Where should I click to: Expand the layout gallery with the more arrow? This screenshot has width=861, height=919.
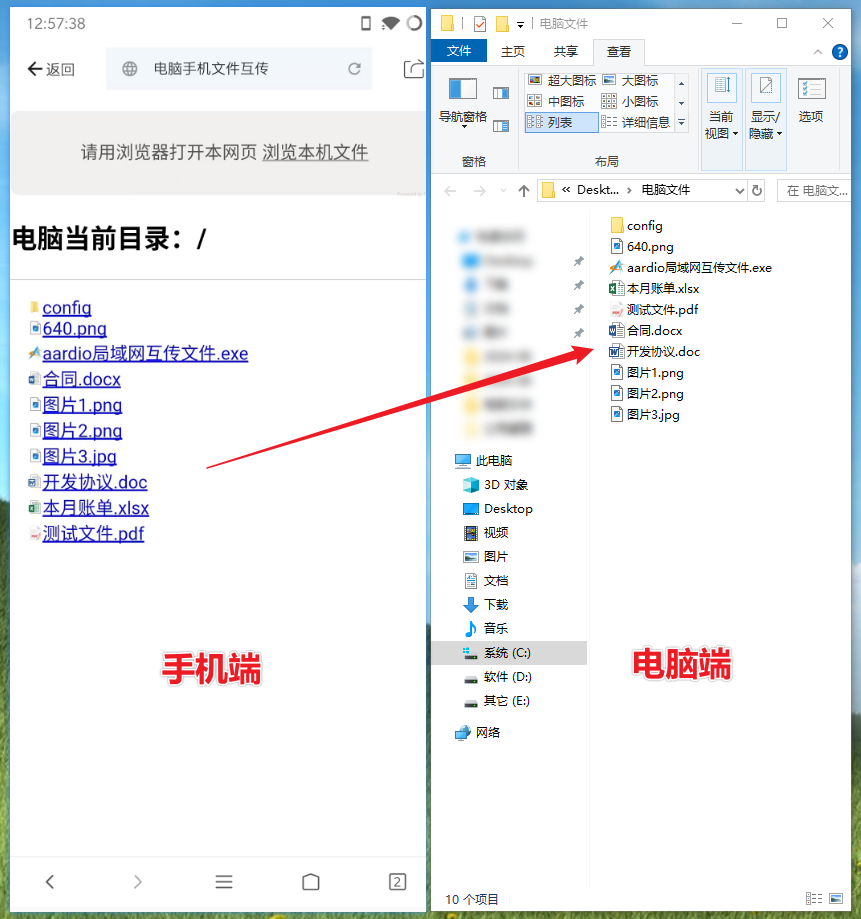tap(681, 122)
